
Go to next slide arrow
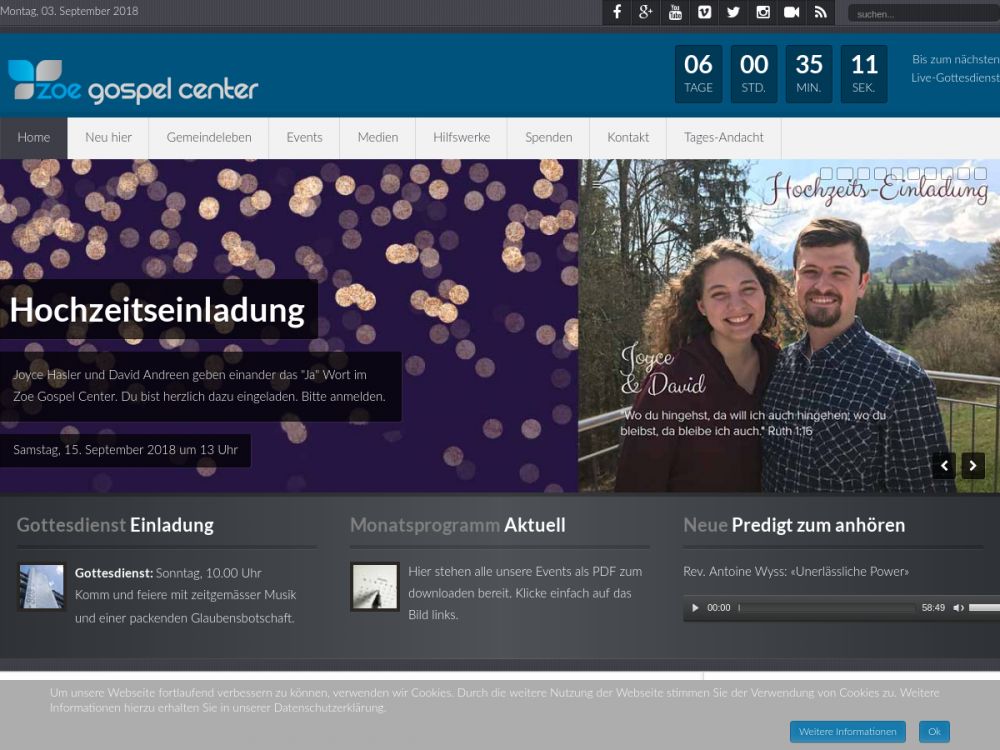[x=973, y=466]
